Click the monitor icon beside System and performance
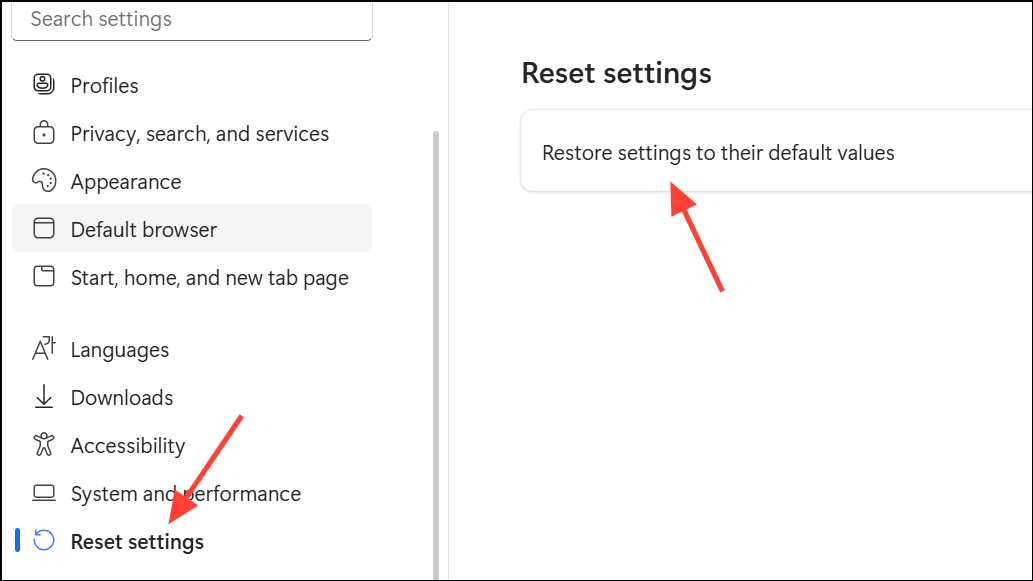1033x581 pixels. (45, 493)
